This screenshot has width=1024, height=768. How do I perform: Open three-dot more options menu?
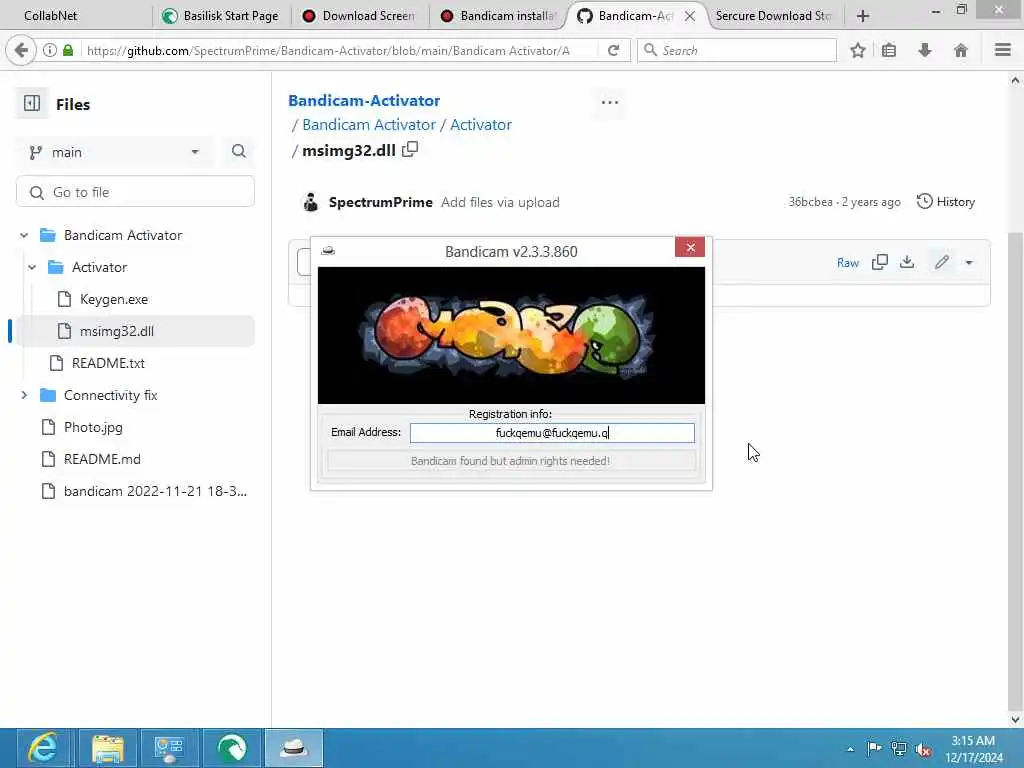pos(610,103)
